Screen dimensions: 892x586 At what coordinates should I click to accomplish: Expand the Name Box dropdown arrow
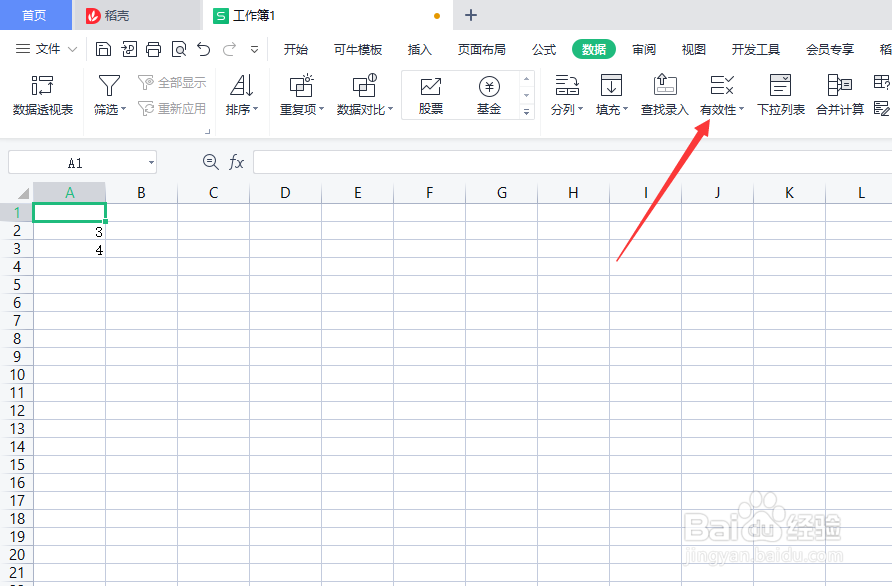point(151,163)
